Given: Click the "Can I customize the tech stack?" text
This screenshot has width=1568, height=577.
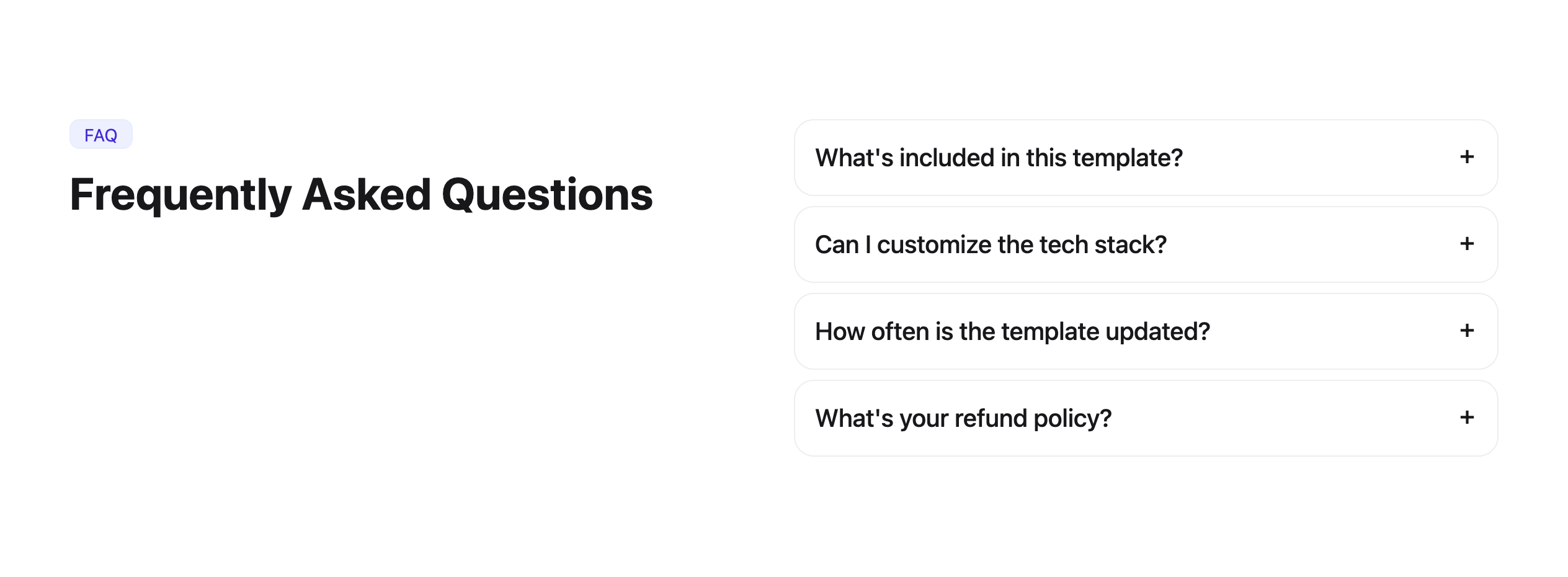Looking at the screenshot, I should [x=991, y=245].
